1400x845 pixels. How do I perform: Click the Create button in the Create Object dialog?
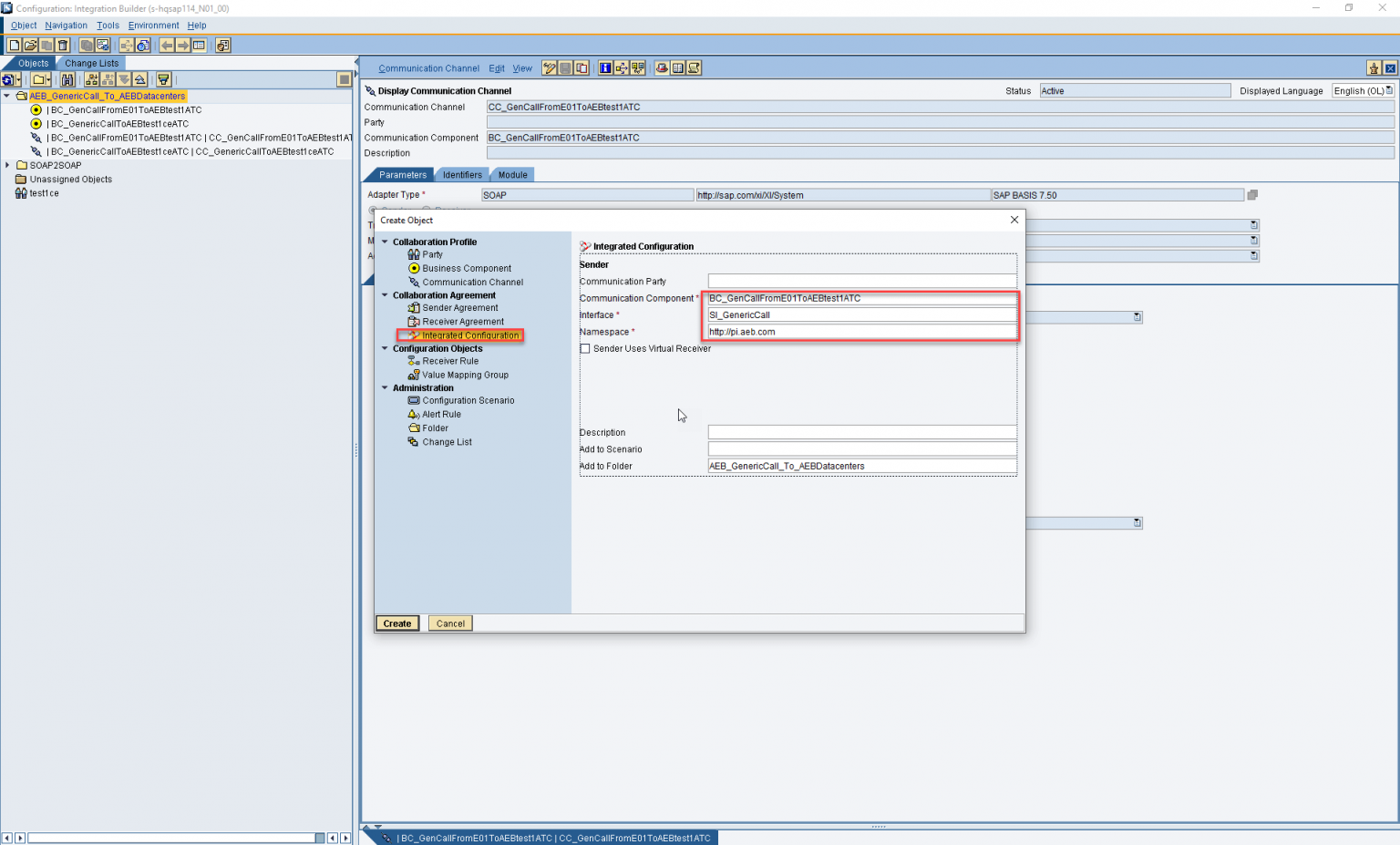[x=396, y=623]
